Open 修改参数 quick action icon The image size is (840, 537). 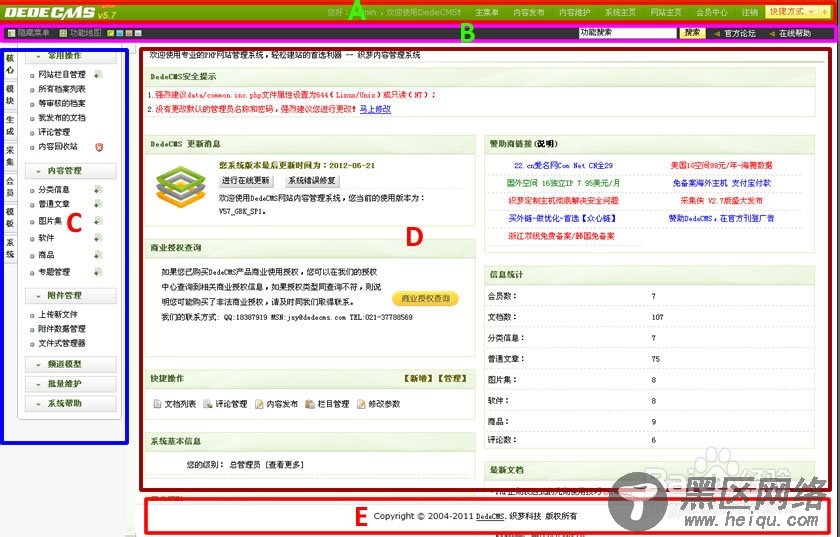(x=361, y=404)
